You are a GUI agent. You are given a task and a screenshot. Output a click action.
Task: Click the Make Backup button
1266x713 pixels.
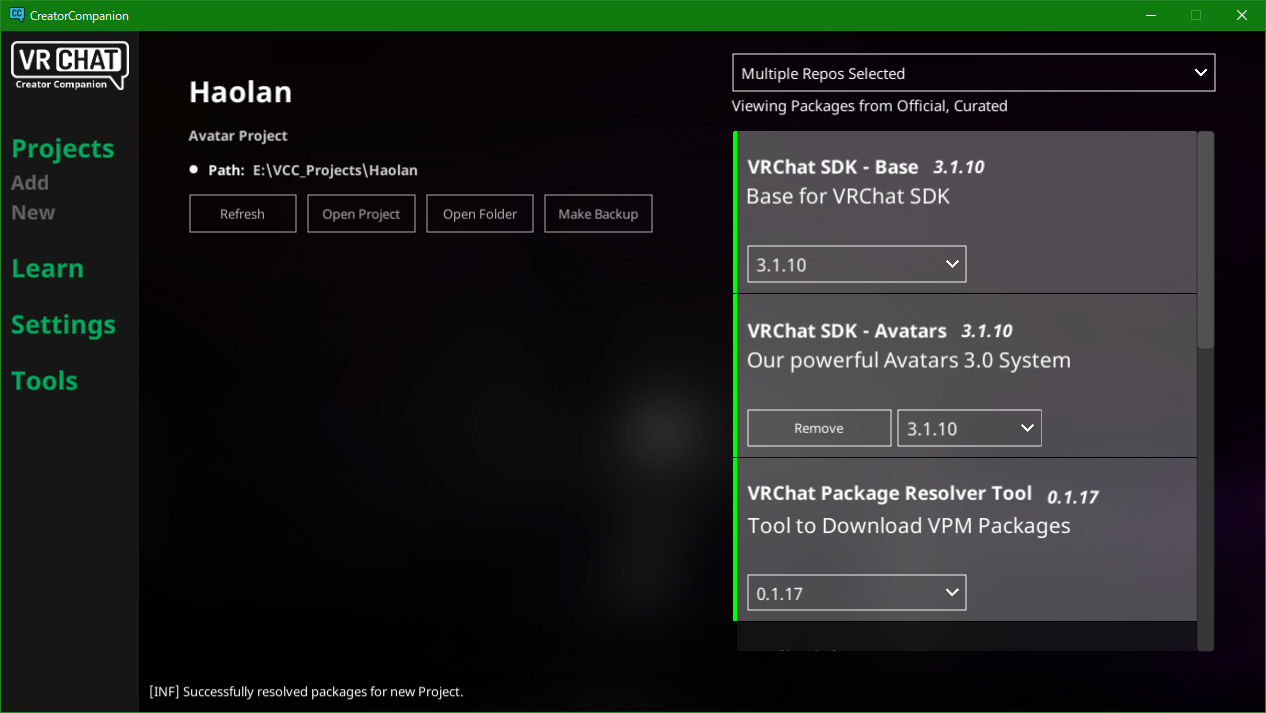pyautogui.click(x=598, y=214)
